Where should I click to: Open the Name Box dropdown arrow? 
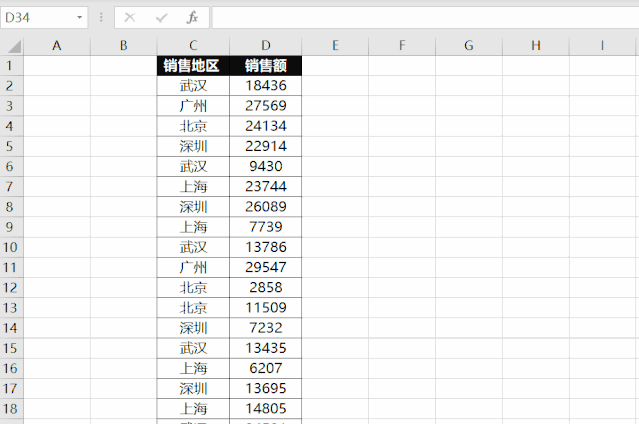[x=79, y=18]
